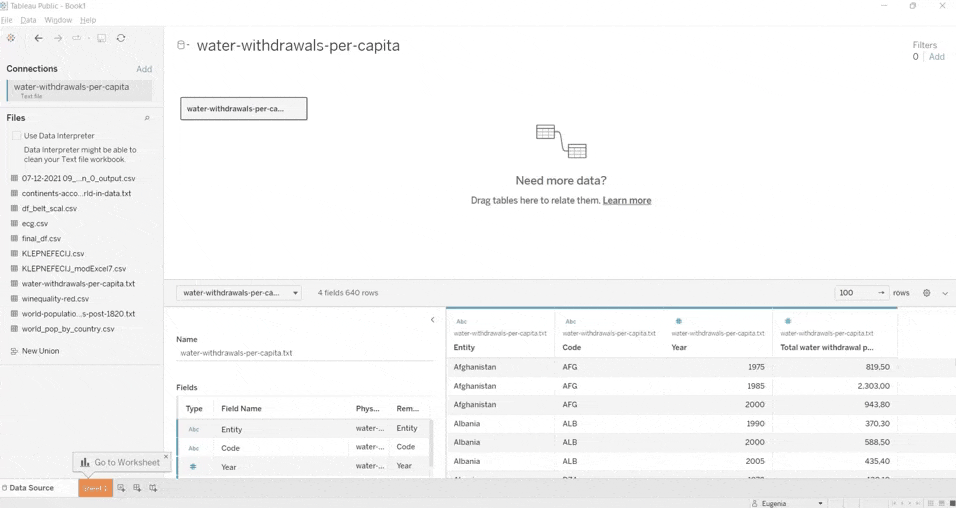Click the Tableau start page logo icon
The width and height of the screenshot is (956, 508).
tap(11, 38)
